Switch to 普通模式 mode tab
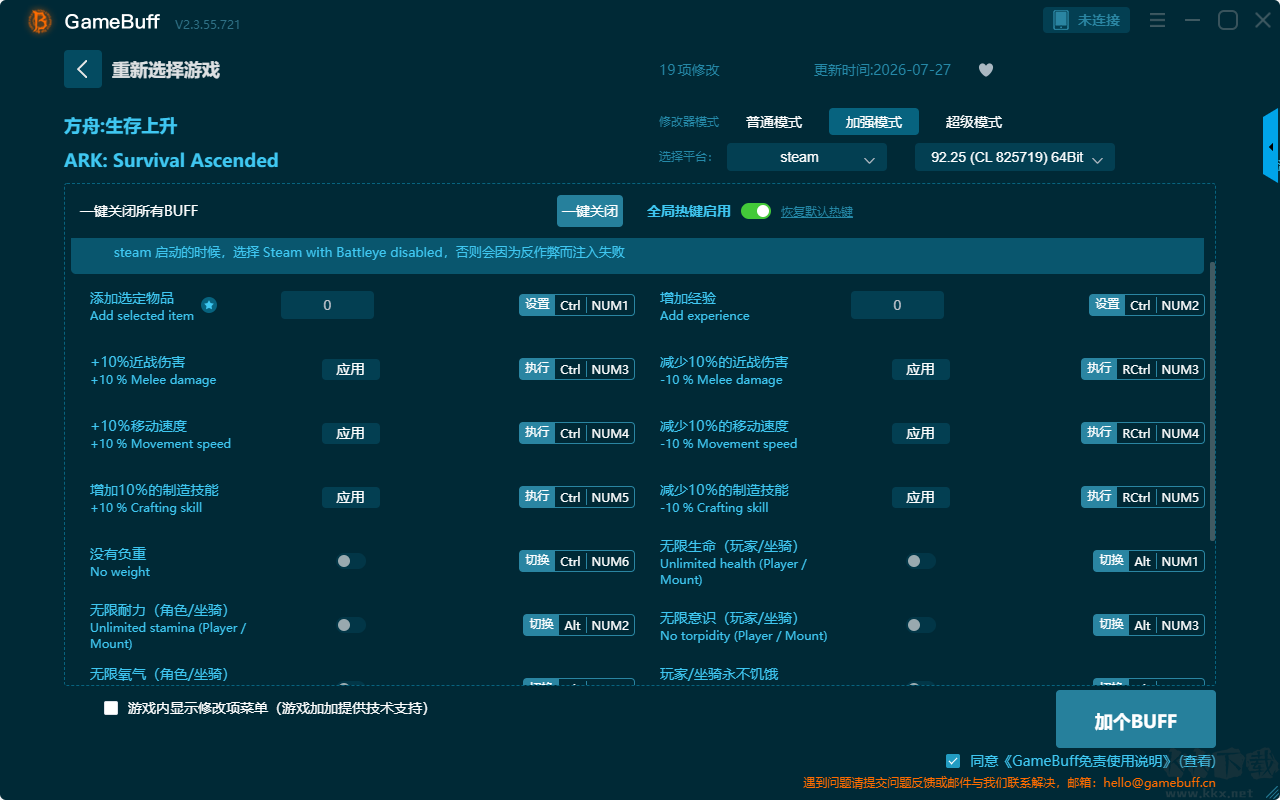The height and width of the screenshot is (800, 1280). pos(774,122)
